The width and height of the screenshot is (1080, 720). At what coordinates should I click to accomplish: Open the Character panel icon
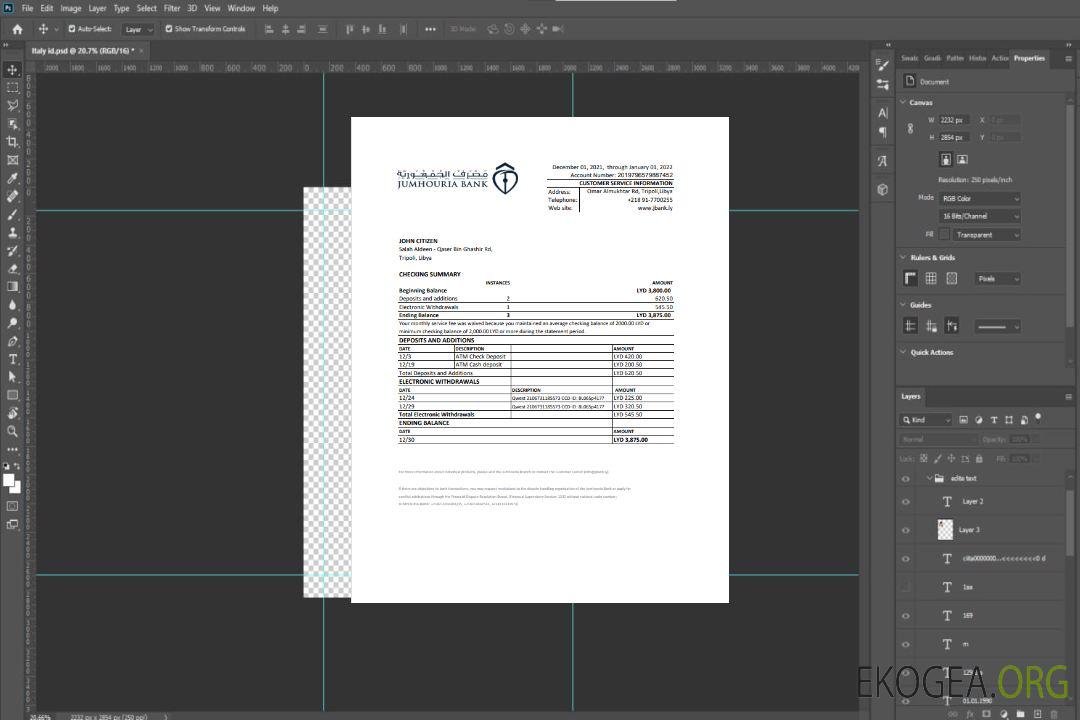point(883,113)
